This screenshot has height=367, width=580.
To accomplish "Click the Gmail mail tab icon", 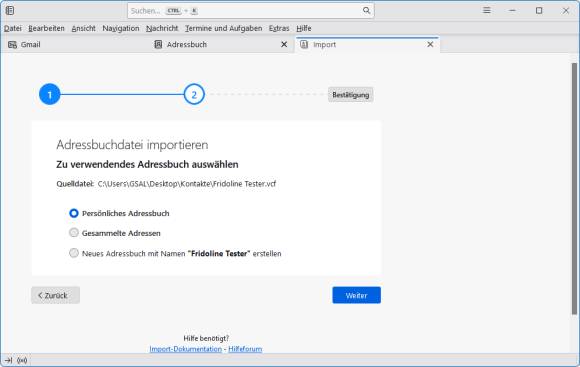I will tap(12, 45).
